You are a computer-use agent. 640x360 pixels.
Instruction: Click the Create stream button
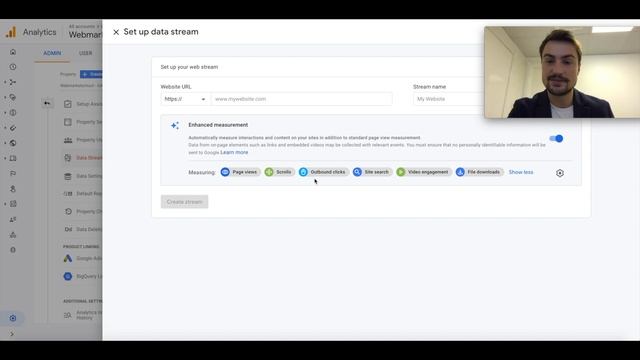coord(184,202)
